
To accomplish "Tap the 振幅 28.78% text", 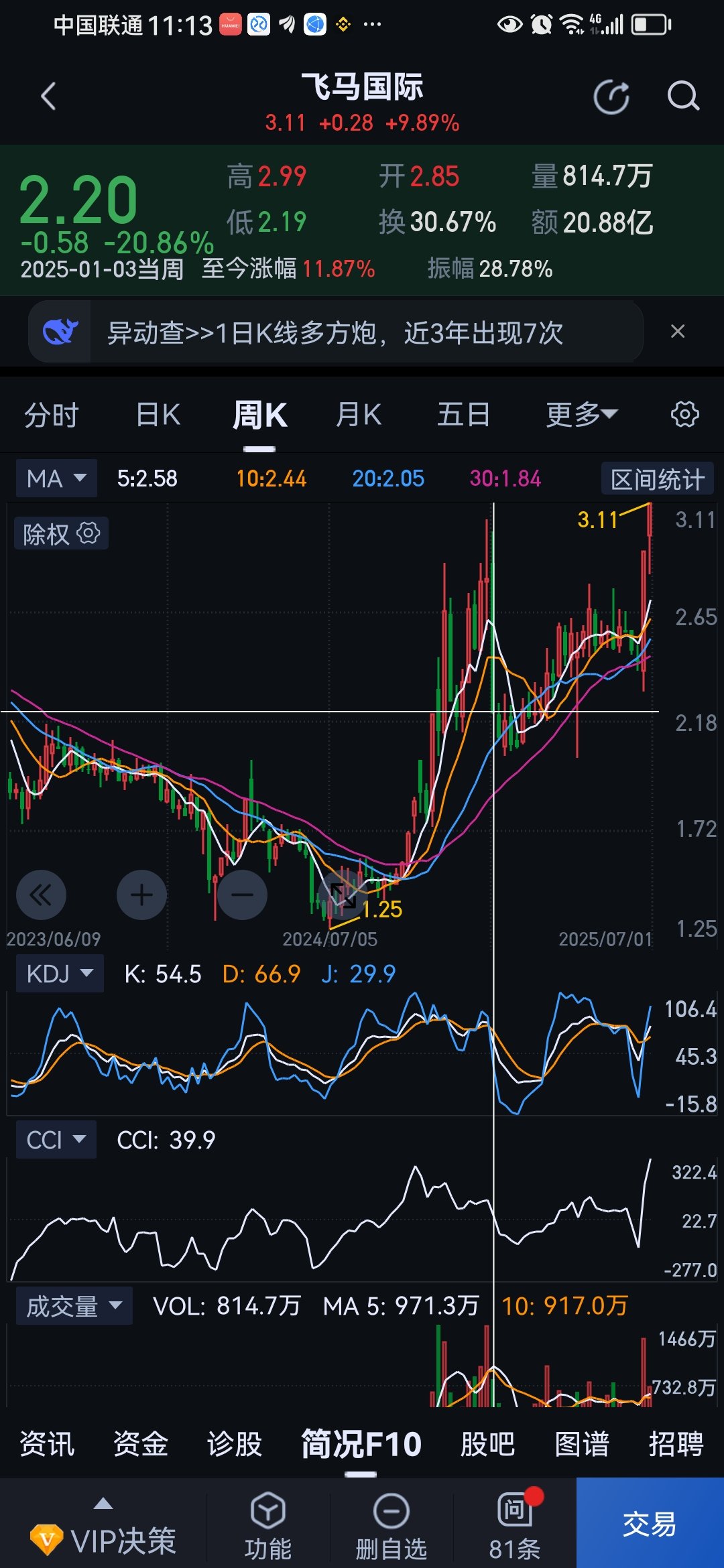I will 490,269.
